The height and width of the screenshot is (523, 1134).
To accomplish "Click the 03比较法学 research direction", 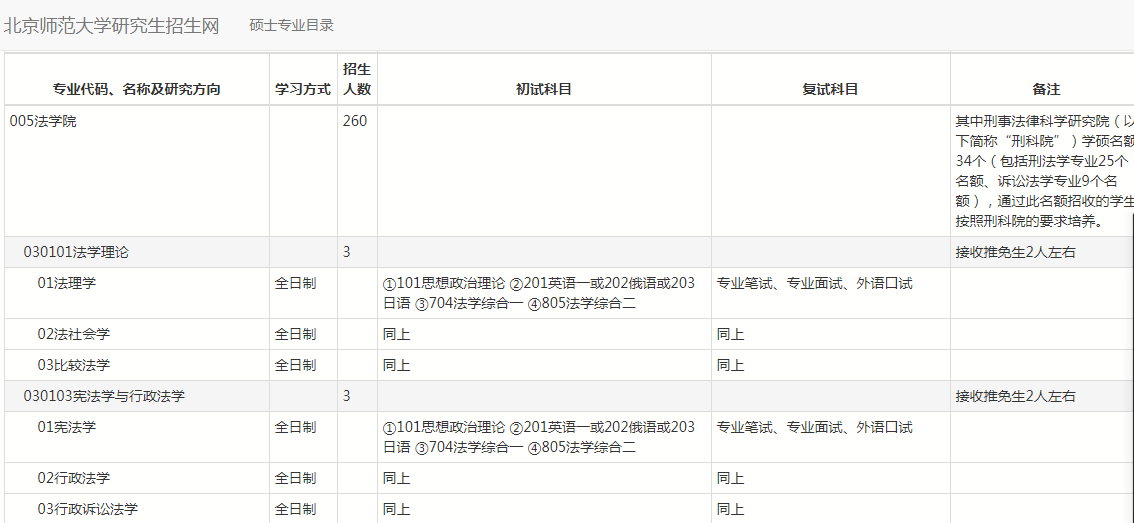I will coord(74,365).
